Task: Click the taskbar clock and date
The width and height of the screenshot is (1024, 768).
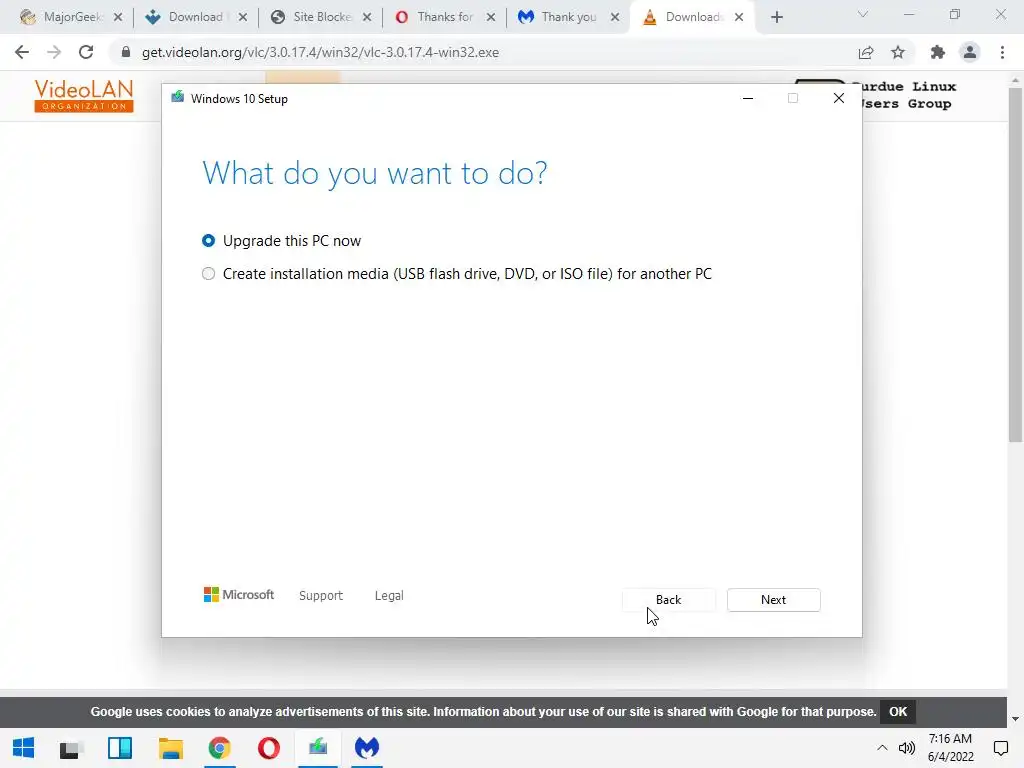Action: click(x=951, y=748)
